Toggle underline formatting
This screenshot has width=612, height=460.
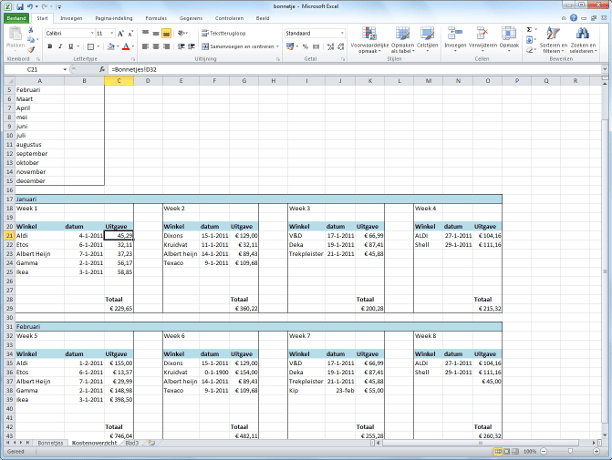[71, 46]
